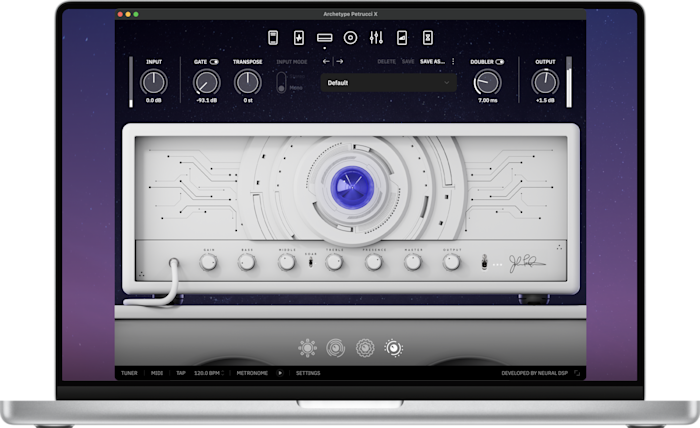Click the Tap tempo button
Viewport: 700px width, 428px height.
(x=181, y=373)
